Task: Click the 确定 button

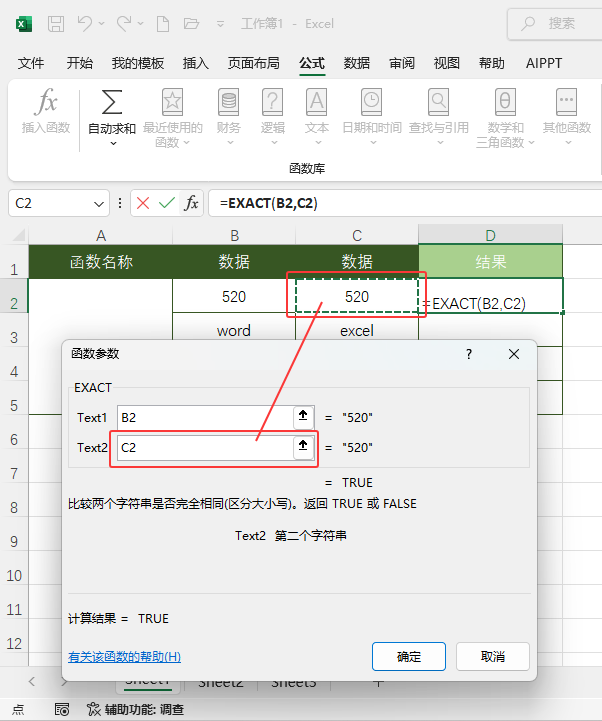Action: (x=409, y=657)
